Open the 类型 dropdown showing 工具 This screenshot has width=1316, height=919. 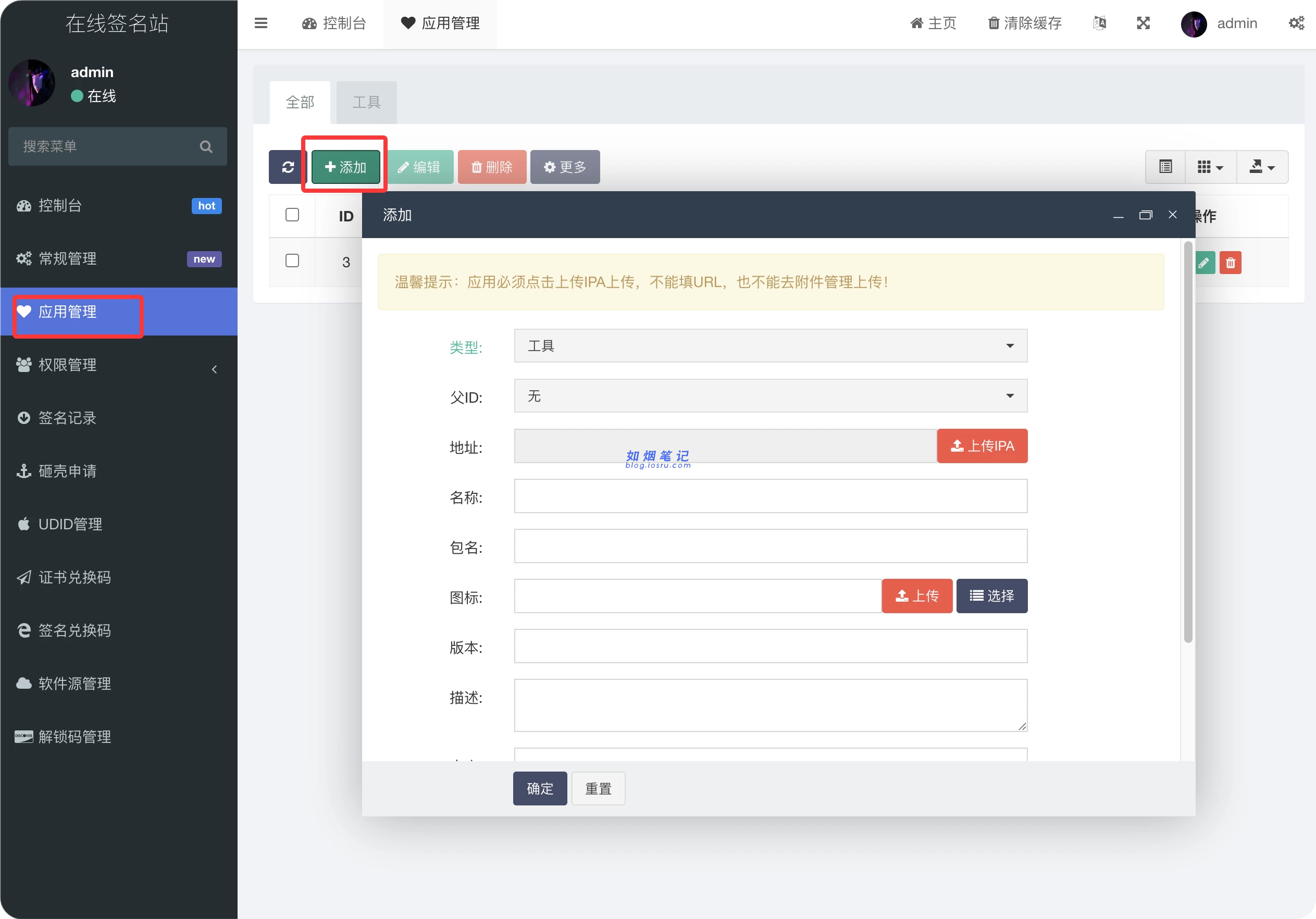click(x=771, y=346)
